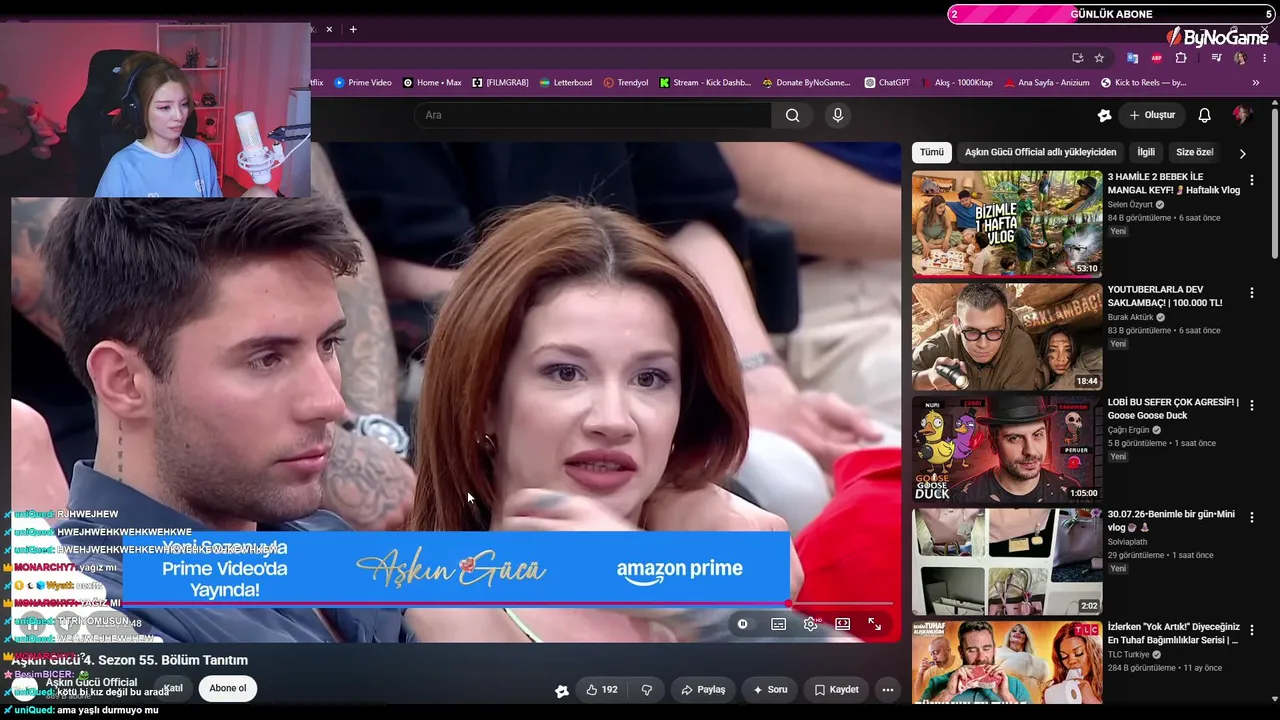The image size is (1280, 720).
Task: Click the YouTube search magnifier button
Action: click(x=792, y=115)
